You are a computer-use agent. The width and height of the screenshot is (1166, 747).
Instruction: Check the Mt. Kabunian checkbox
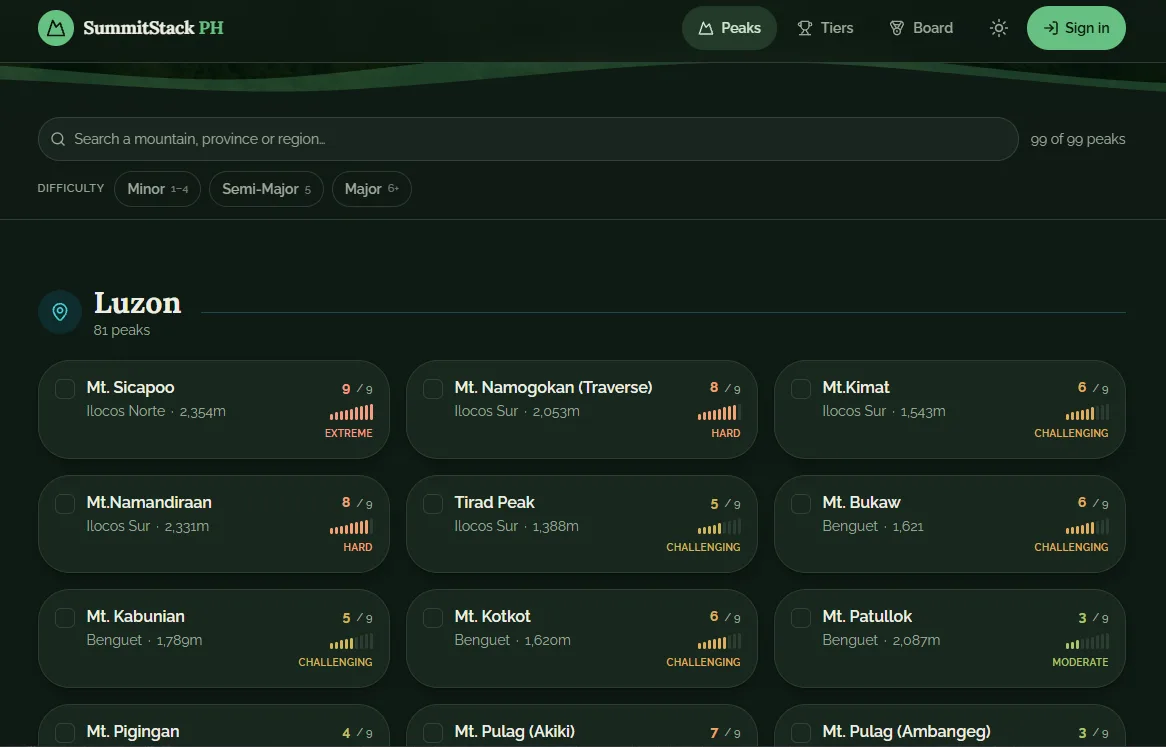click(x=65, y=618)
